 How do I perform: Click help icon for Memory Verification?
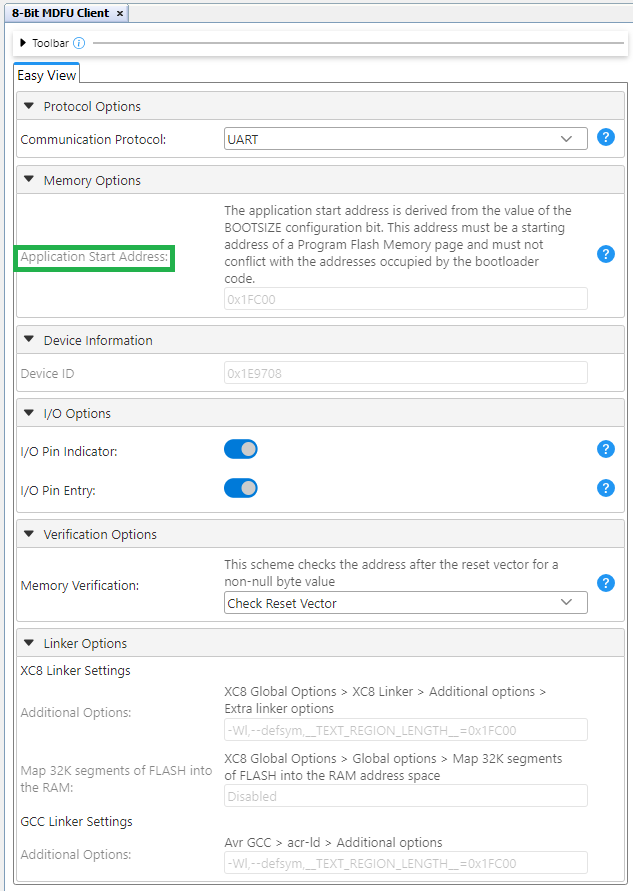[605, 583]
